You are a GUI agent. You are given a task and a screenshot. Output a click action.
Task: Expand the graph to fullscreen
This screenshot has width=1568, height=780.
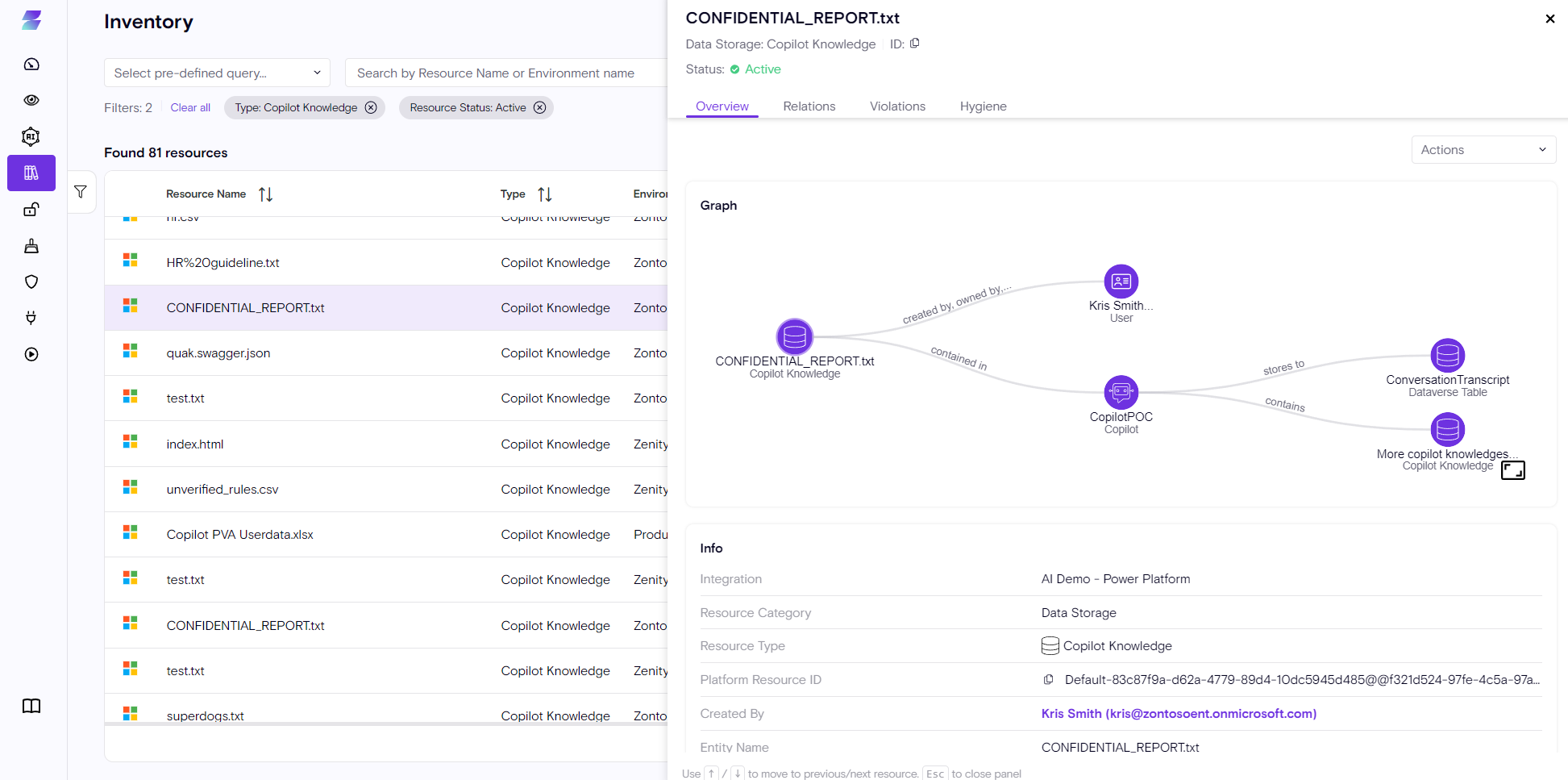pyautogui.click(x=1512, y=470)
